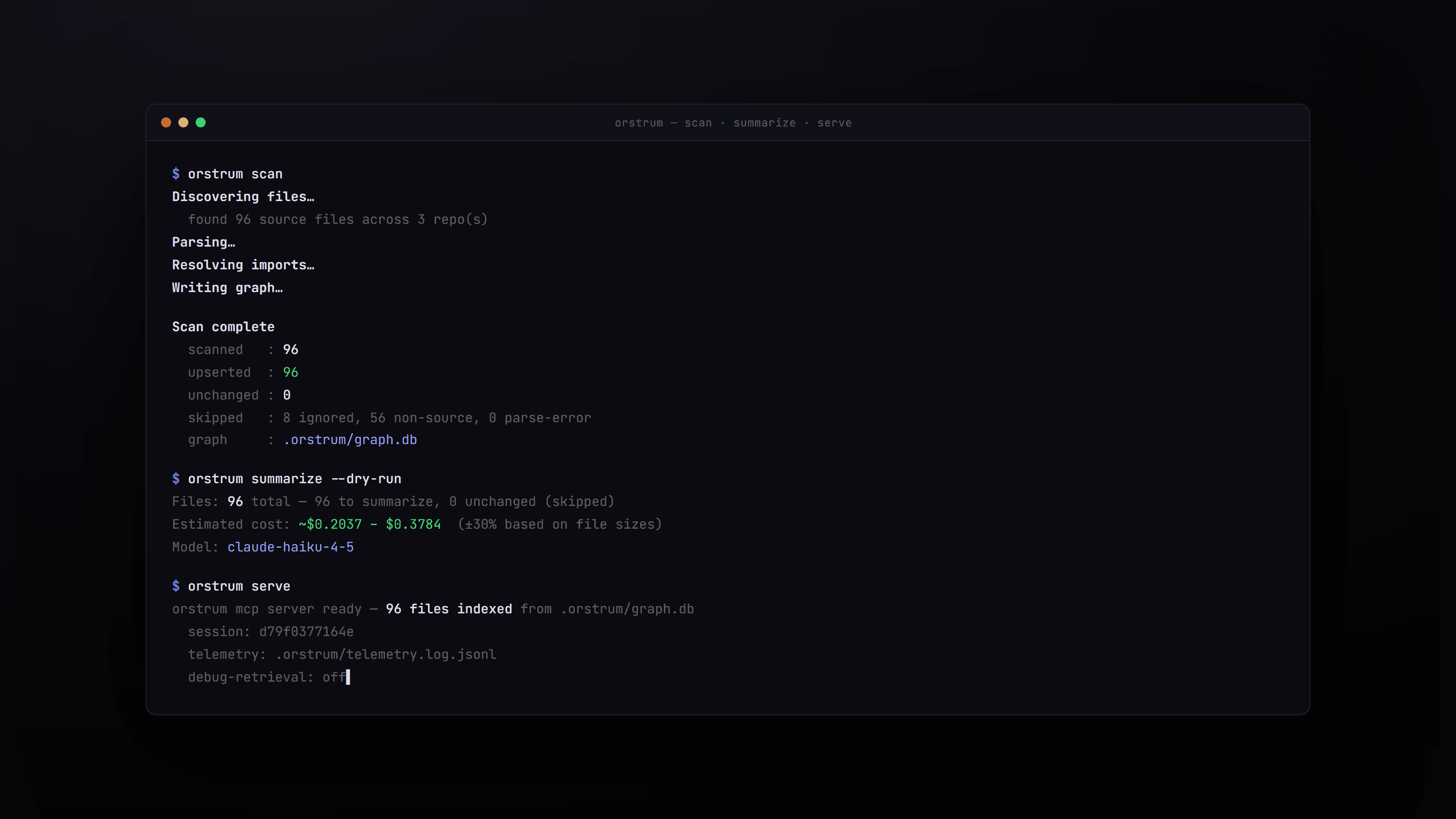
Task: Click the 'orstrum serve' command line
Action: (x=231, y=586)
